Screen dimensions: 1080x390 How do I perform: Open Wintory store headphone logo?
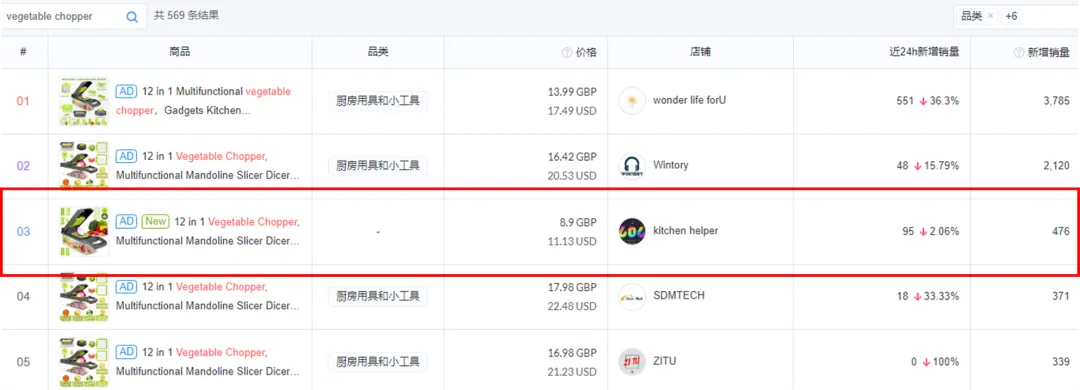point(632,166)
